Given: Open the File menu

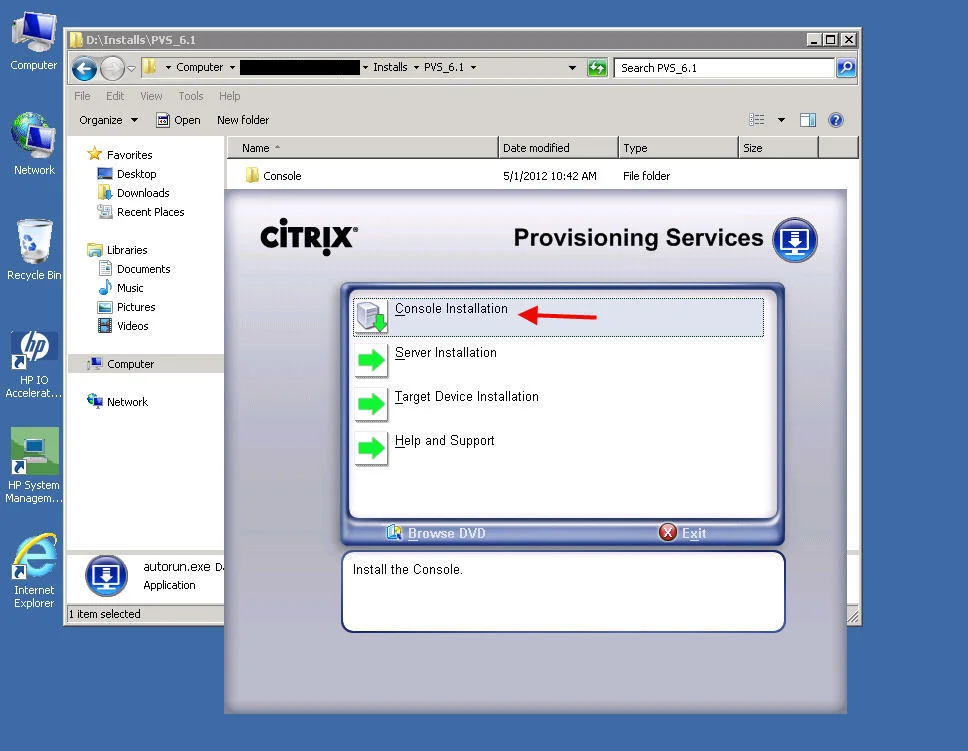Looking at the screenshot, I should pos(82,96).
